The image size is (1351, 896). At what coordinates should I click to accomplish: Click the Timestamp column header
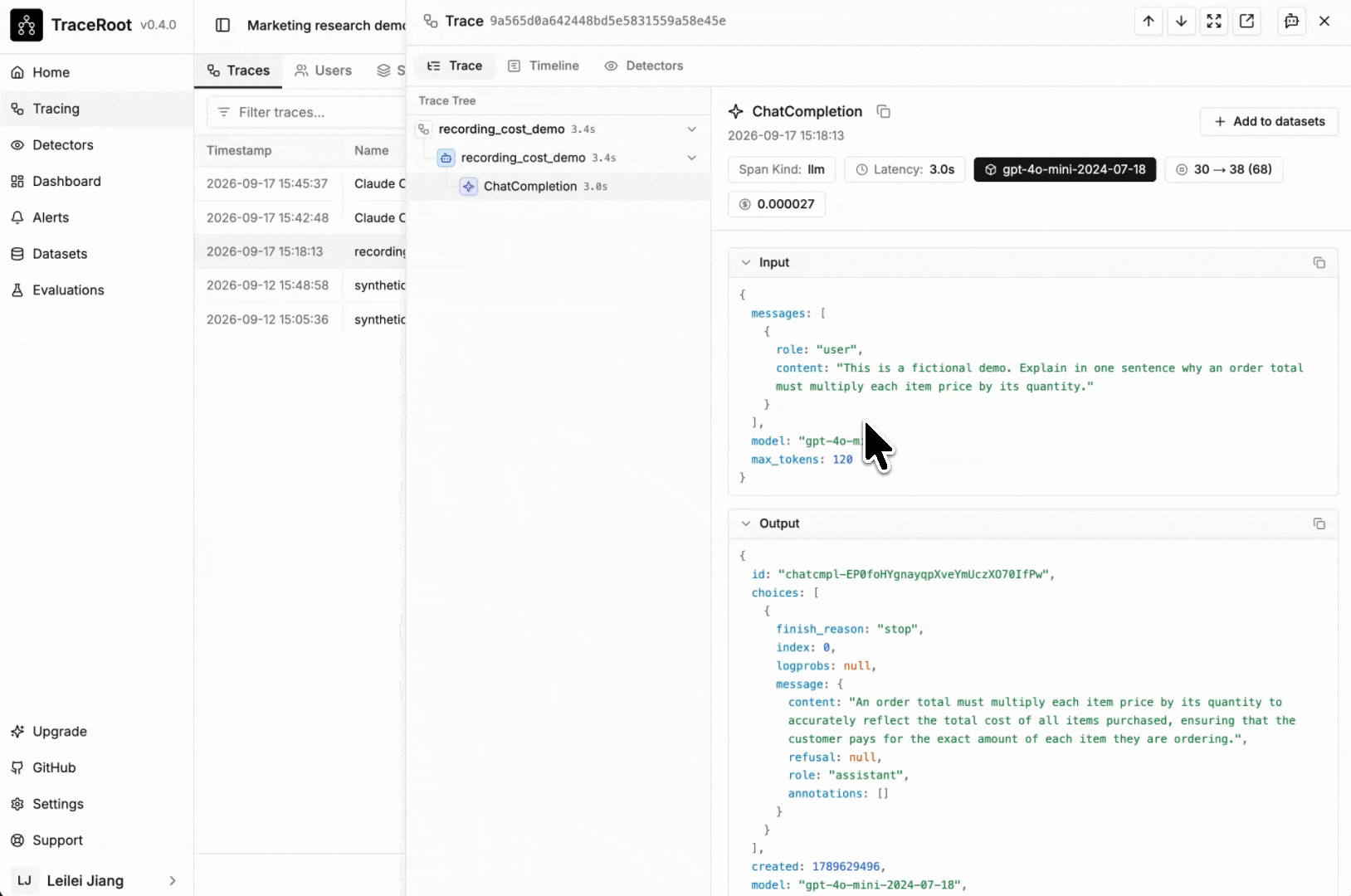click(x=239, y=150)
